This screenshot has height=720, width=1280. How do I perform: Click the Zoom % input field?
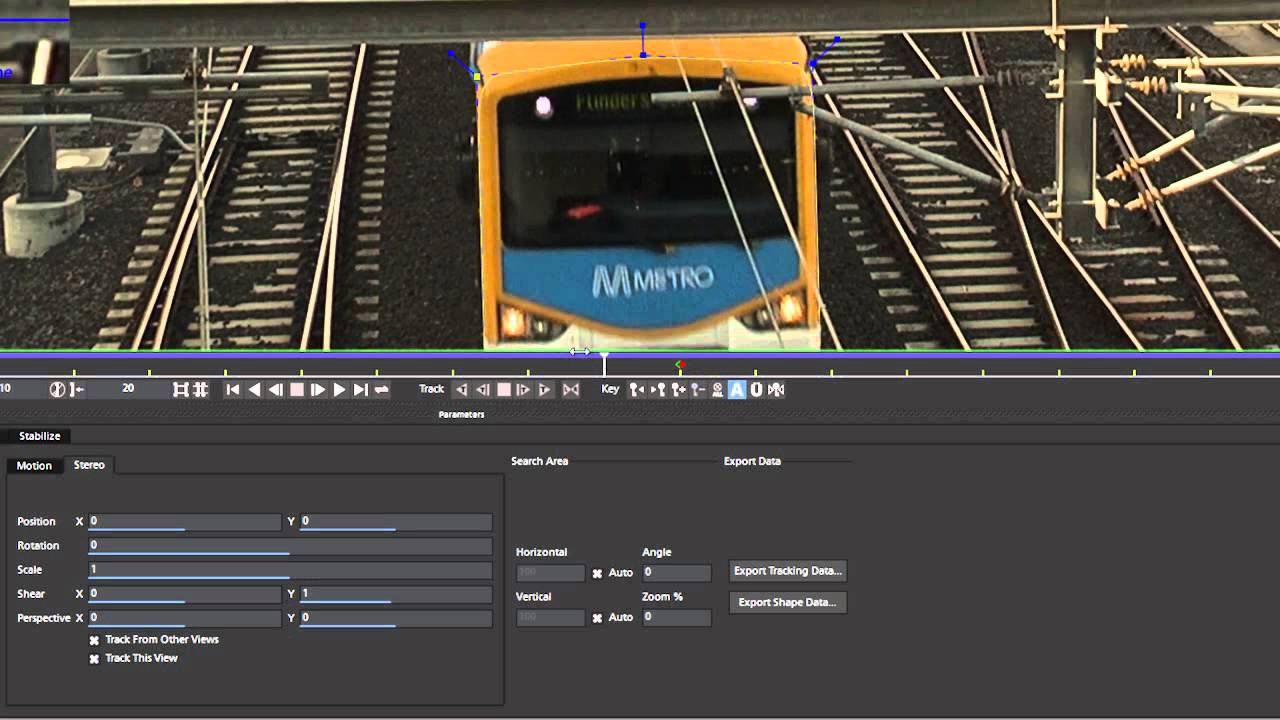(676, 617)
